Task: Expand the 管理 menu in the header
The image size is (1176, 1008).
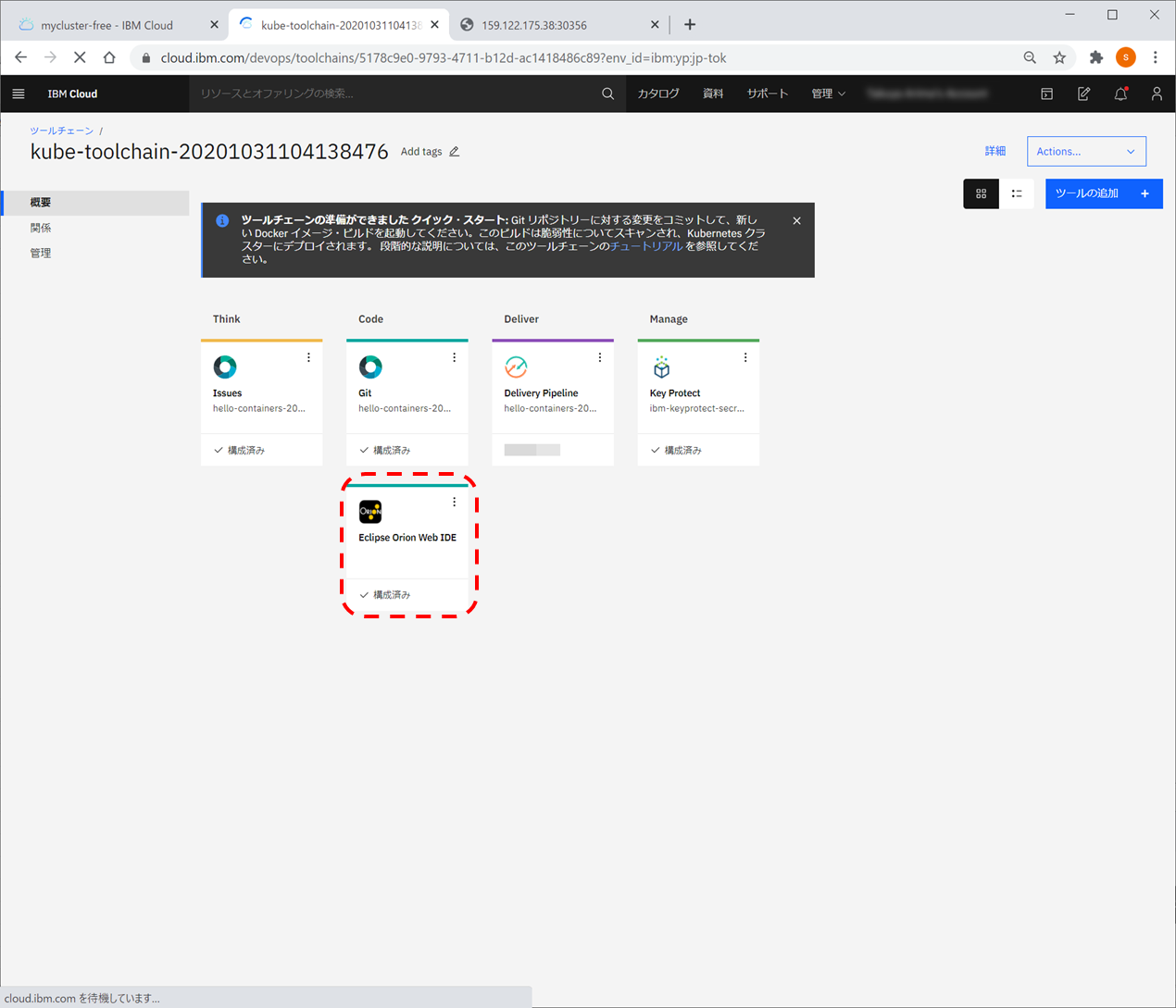Action: [x=828, y=93]
